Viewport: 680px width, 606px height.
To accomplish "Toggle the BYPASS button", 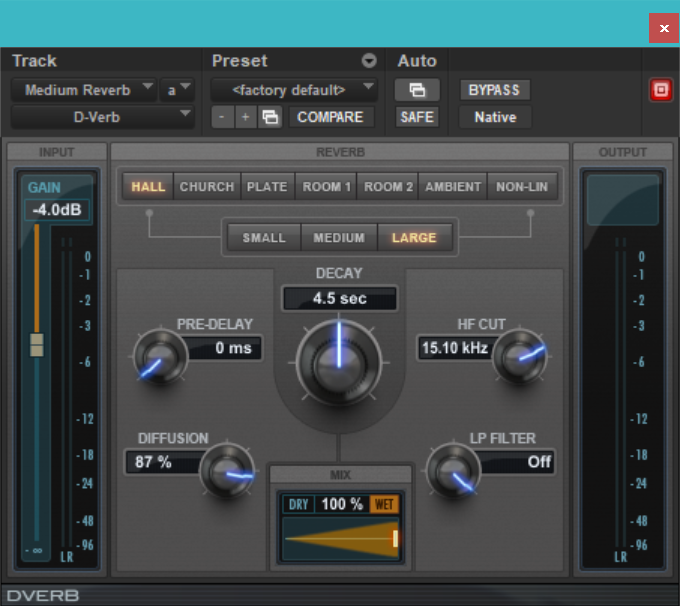I will (494, 90).
